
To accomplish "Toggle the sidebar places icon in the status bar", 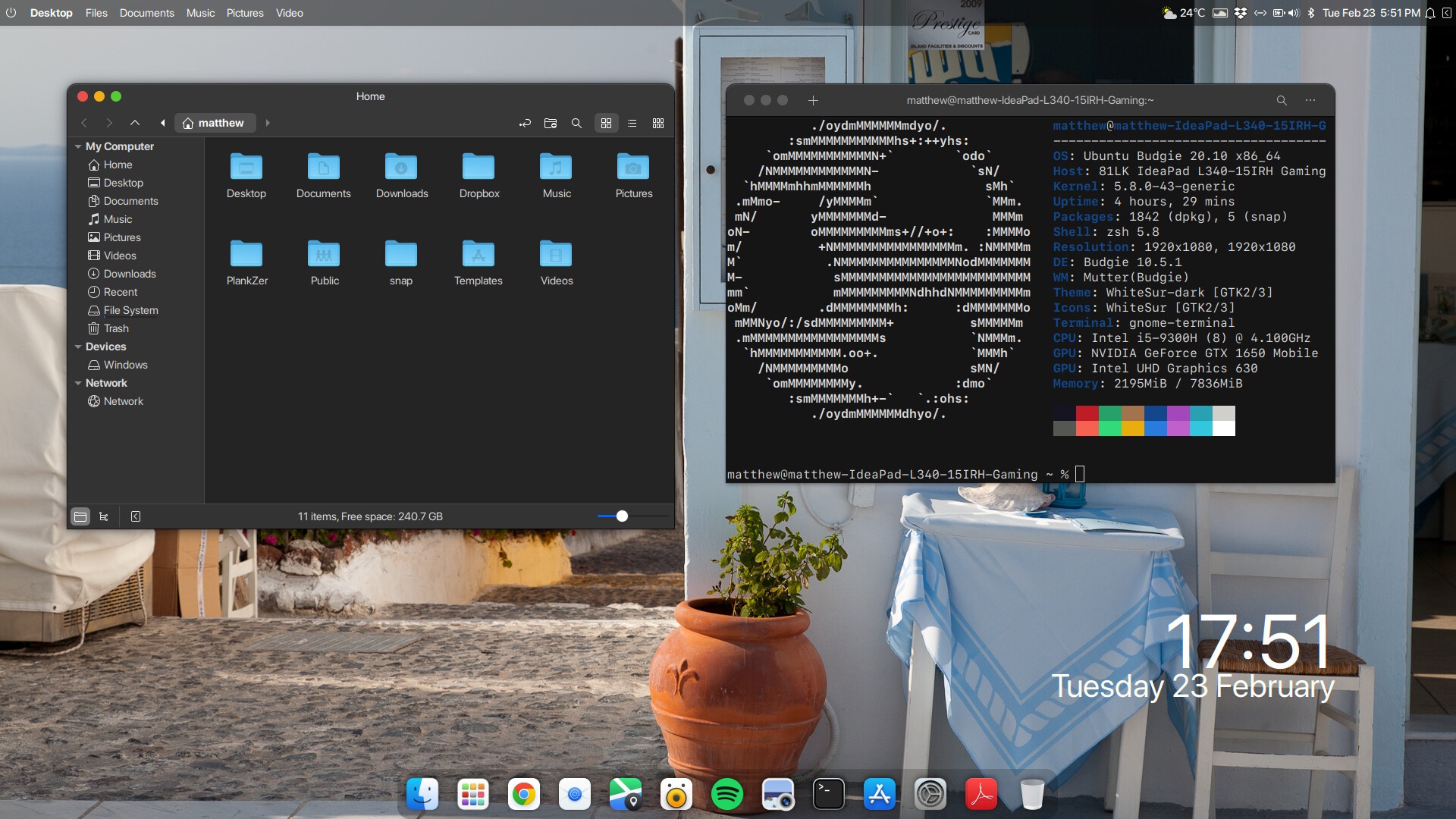I will tap(80, 516).
